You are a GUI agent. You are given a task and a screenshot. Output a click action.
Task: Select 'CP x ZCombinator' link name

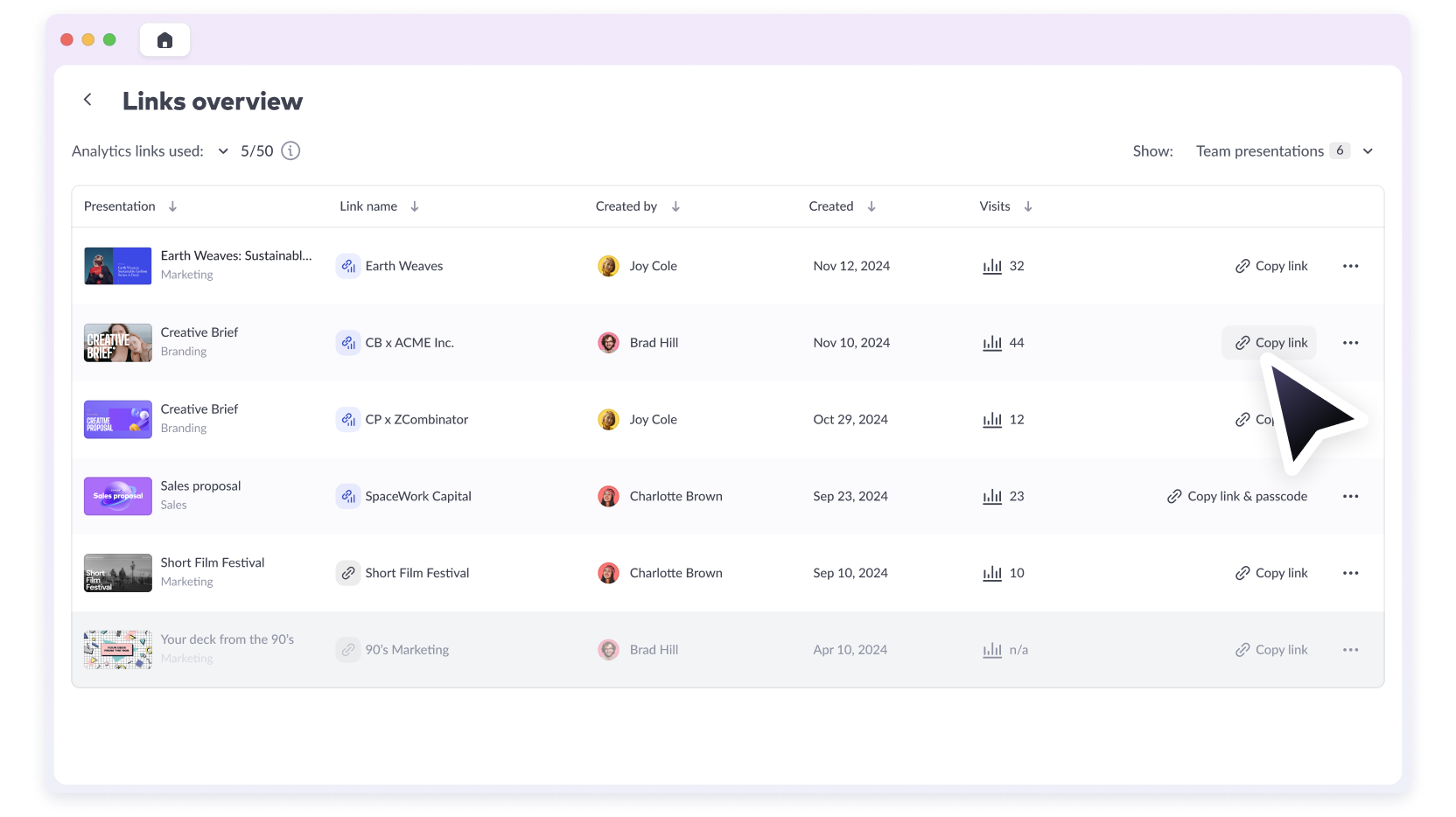click(x=416, y=420)
